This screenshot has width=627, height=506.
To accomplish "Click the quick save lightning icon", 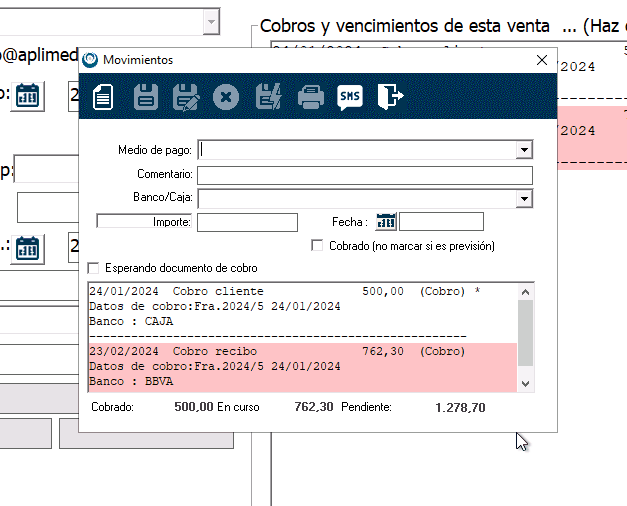I will click(x=269, y=97).
